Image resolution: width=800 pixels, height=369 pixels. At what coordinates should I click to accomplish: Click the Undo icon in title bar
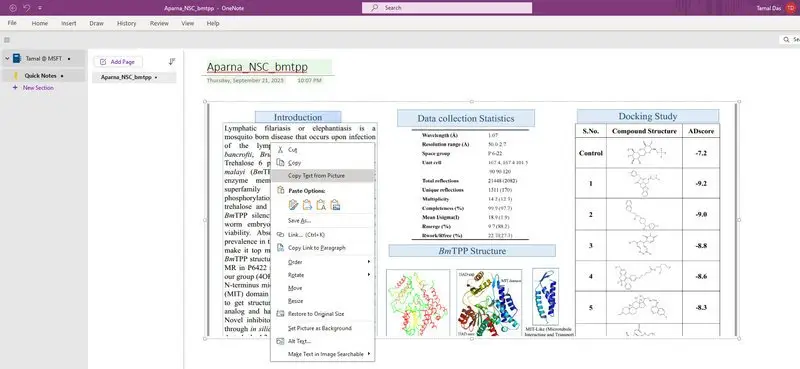point(27,8)
